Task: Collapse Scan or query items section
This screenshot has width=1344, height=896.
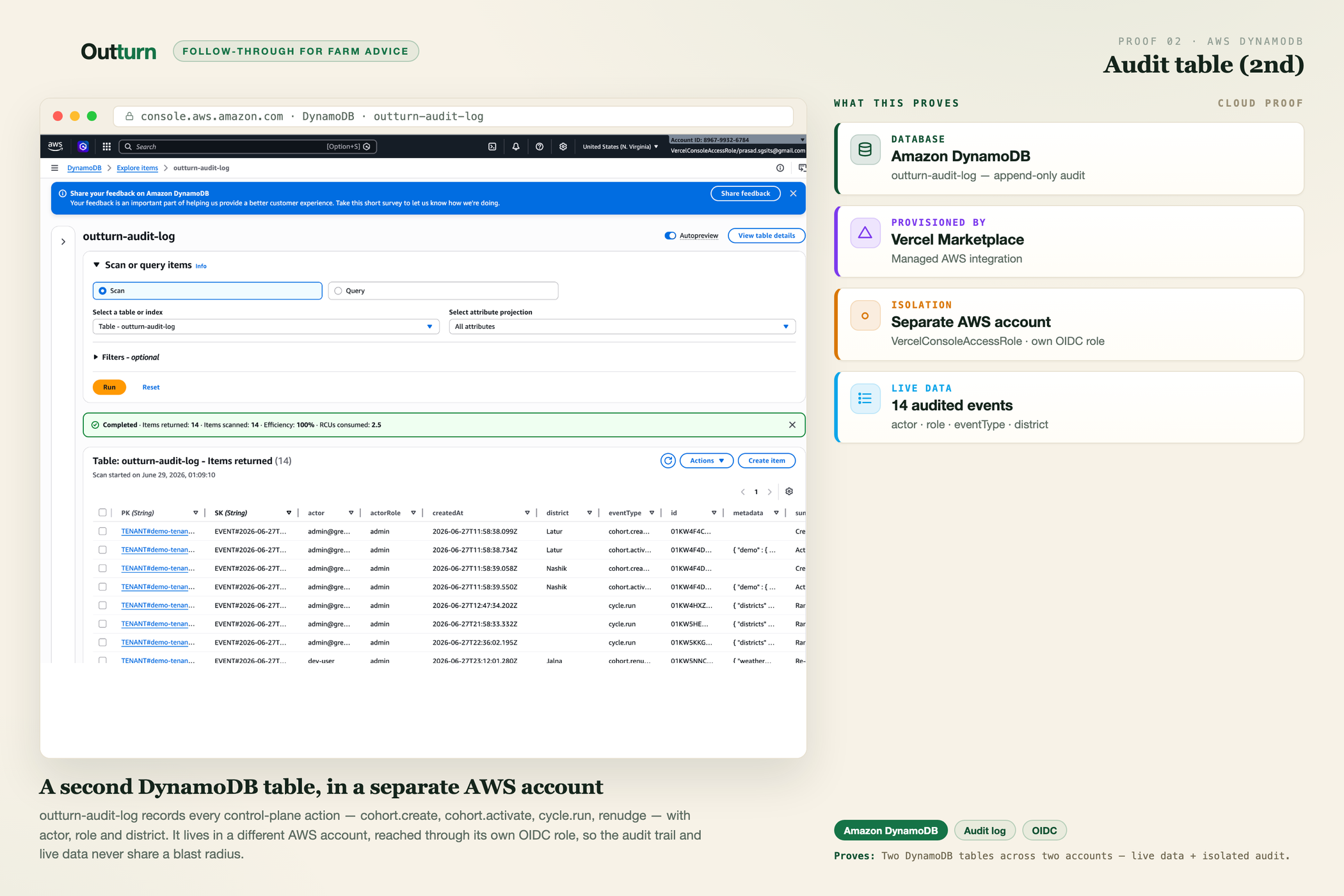Action: pyautogui.click(x=97, y=264)
